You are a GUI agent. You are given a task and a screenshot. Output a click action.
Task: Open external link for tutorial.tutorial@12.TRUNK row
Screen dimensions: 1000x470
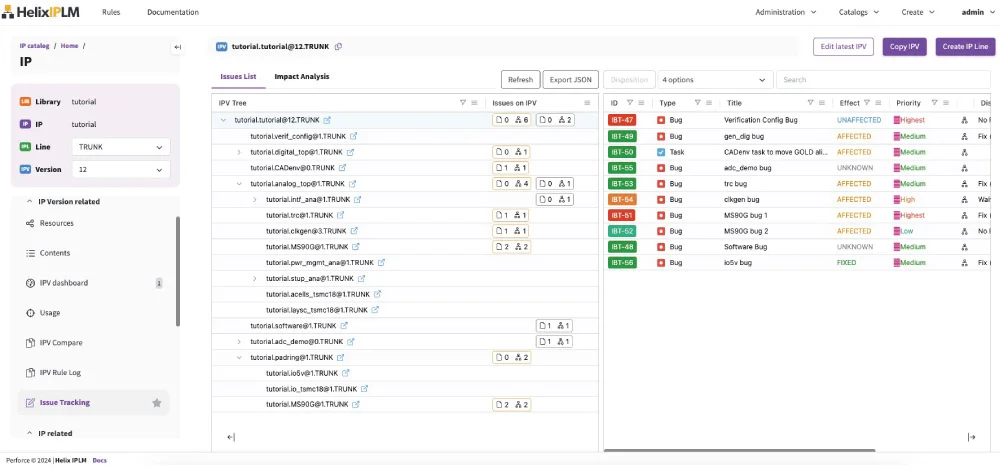click(x=327, y=120)
